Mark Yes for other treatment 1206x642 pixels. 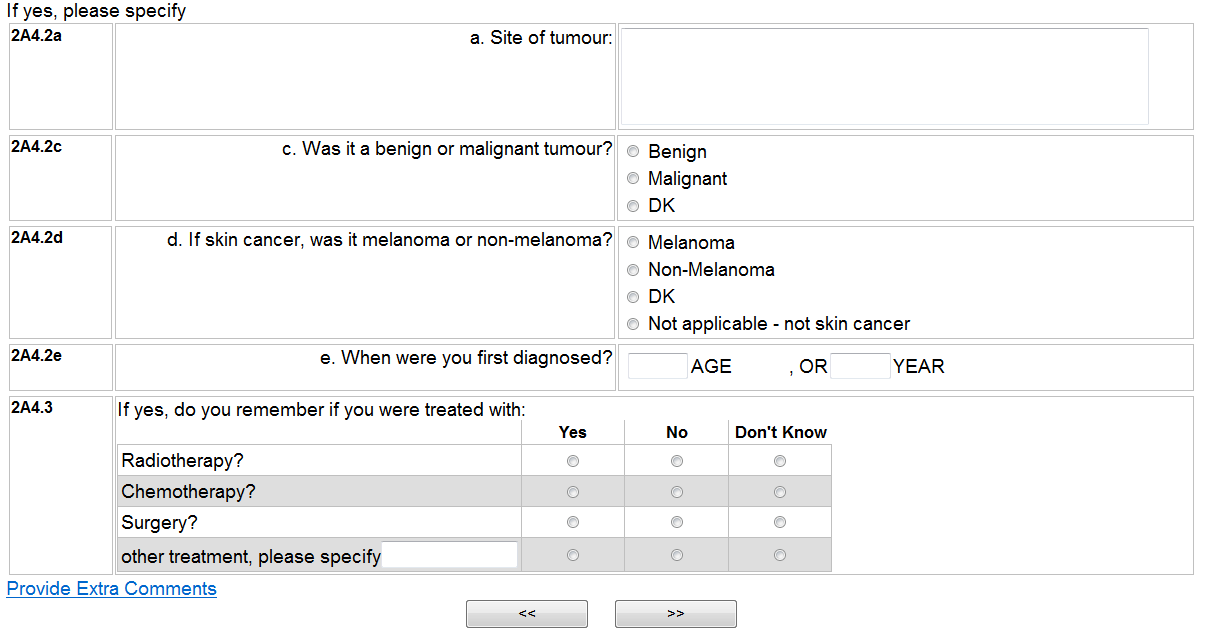tap(573, 555)
